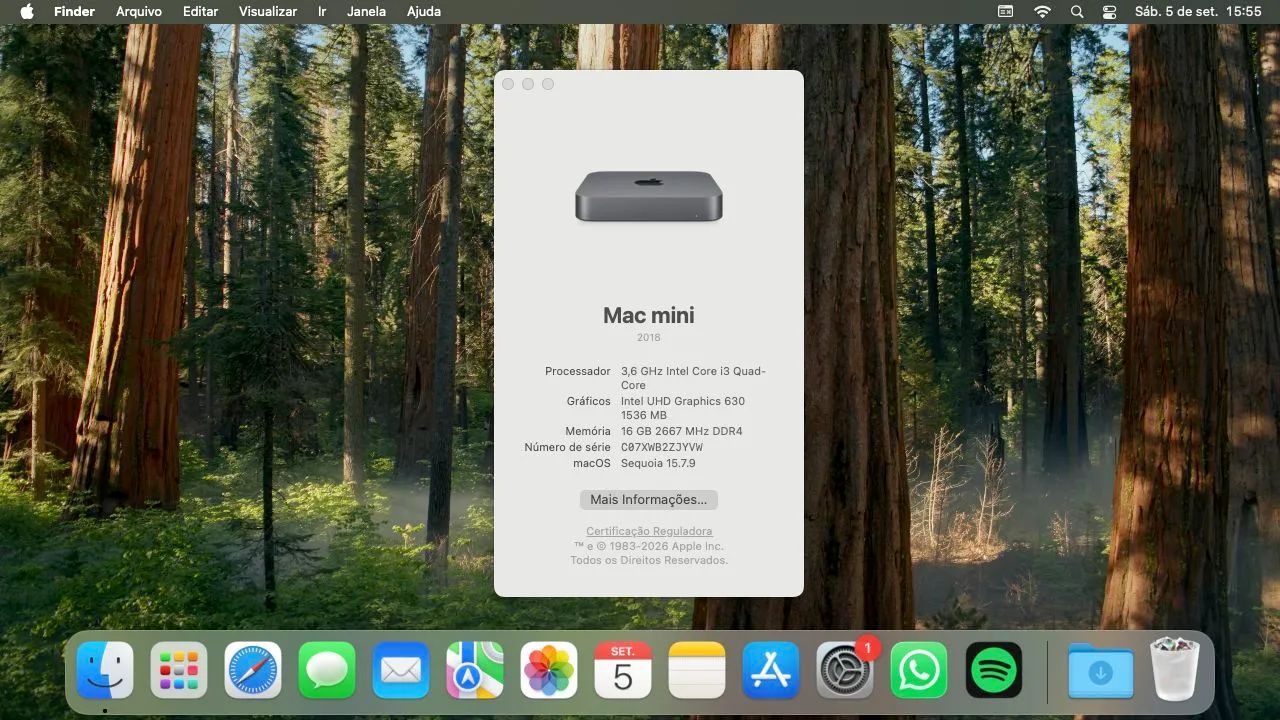Screen dimensions: 1280x720
Task: Click the Mac mini title text
Action: pos(649,315)
